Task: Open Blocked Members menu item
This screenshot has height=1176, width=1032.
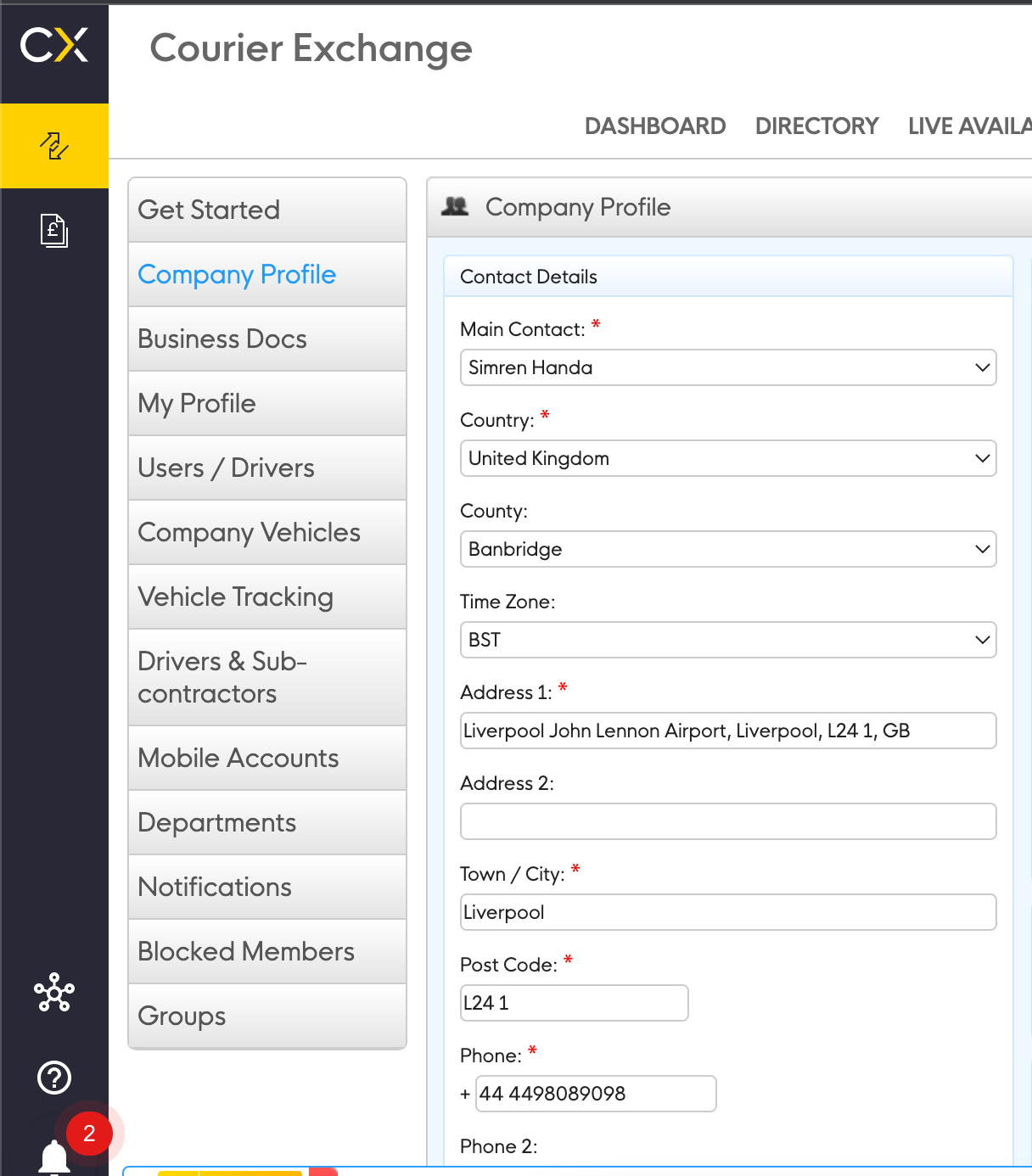Action: tap(267, 951)
